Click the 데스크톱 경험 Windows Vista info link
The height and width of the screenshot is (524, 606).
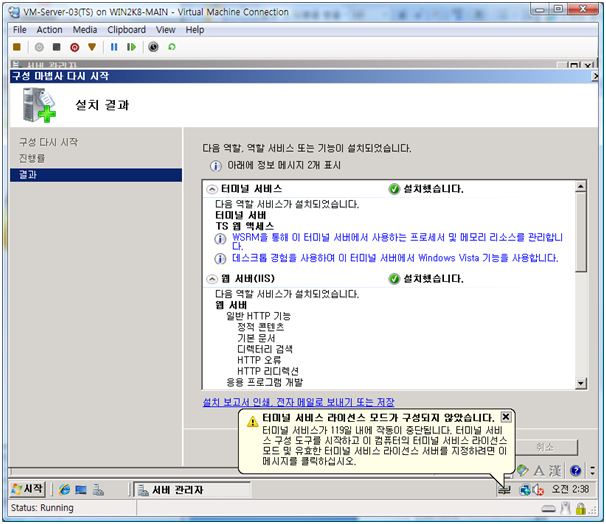(395, 258)
